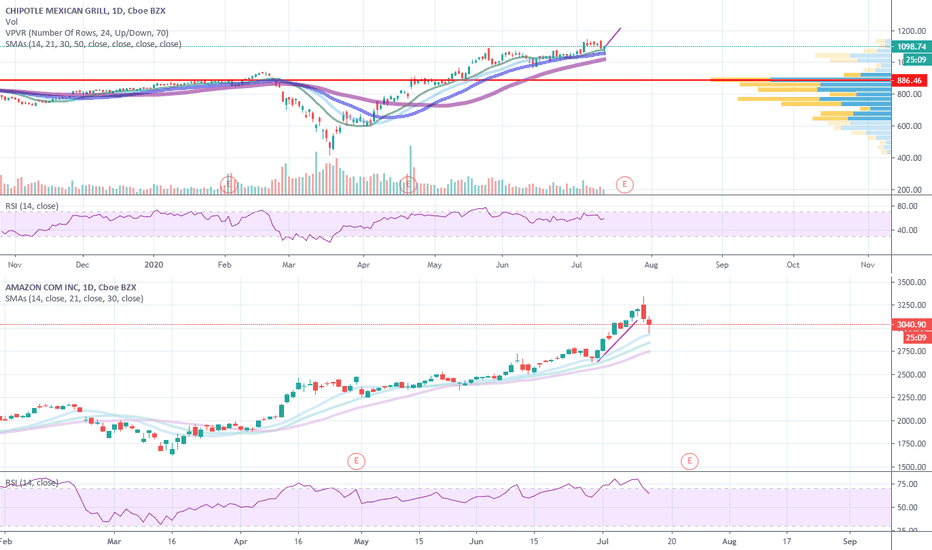Click the 50.00 level on Amazon RSI axis
Screen dimensions: 932x550
[x=908, y=508]
